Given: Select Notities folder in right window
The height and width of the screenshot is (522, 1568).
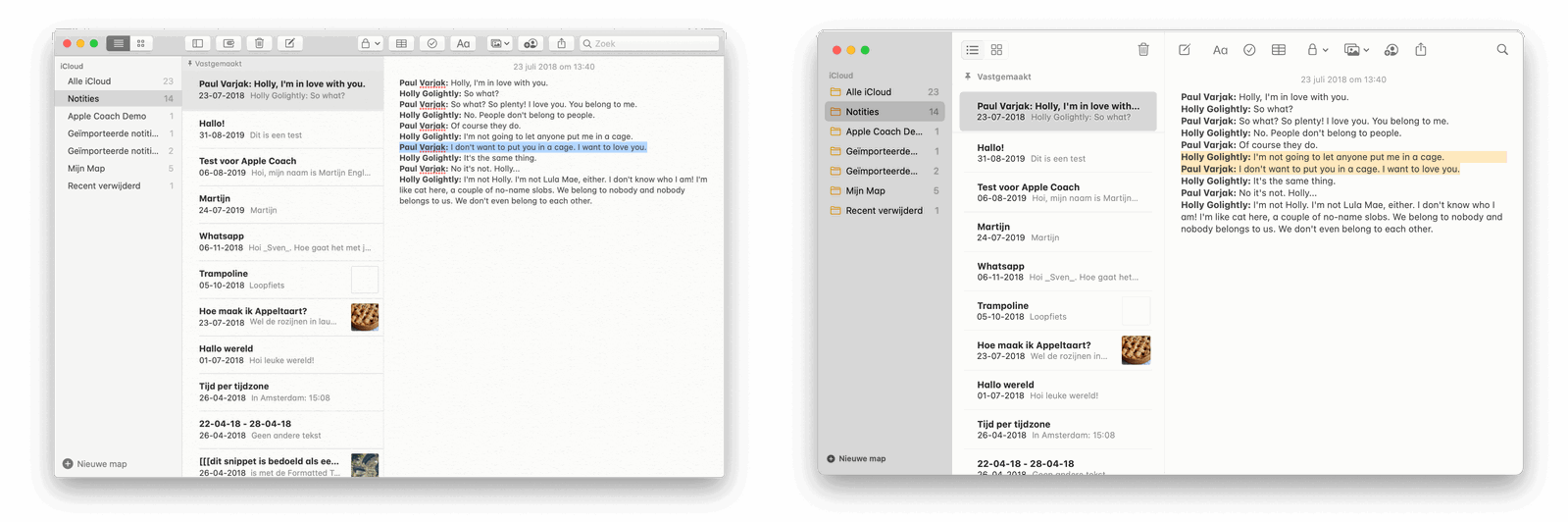Looking at the screenshot, I should coord(885,112).
